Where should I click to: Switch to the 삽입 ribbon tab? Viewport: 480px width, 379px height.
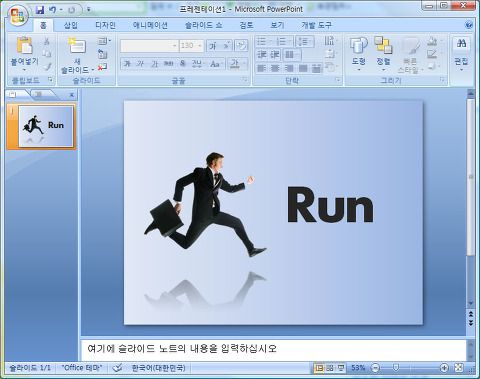(x=71, y=25)
